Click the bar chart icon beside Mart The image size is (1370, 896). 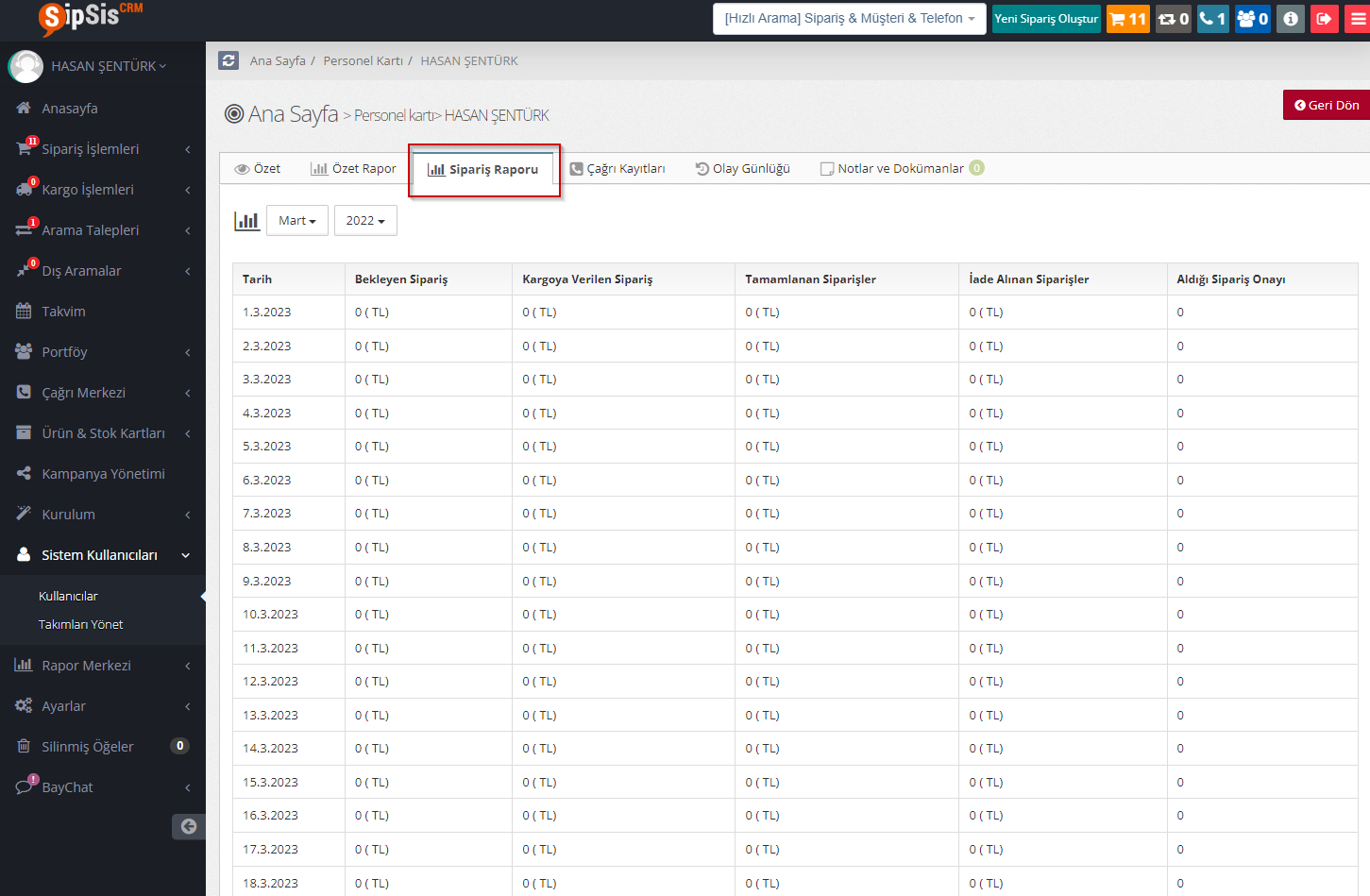coord(246,221)
